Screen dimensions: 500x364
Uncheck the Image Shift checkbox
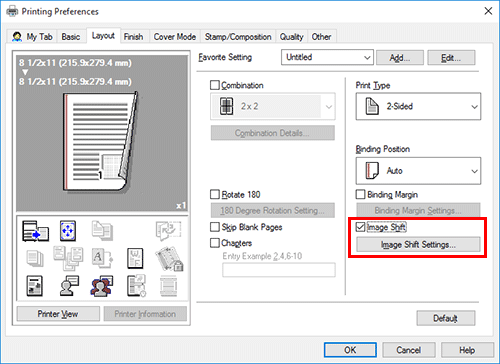pos(360,227)
